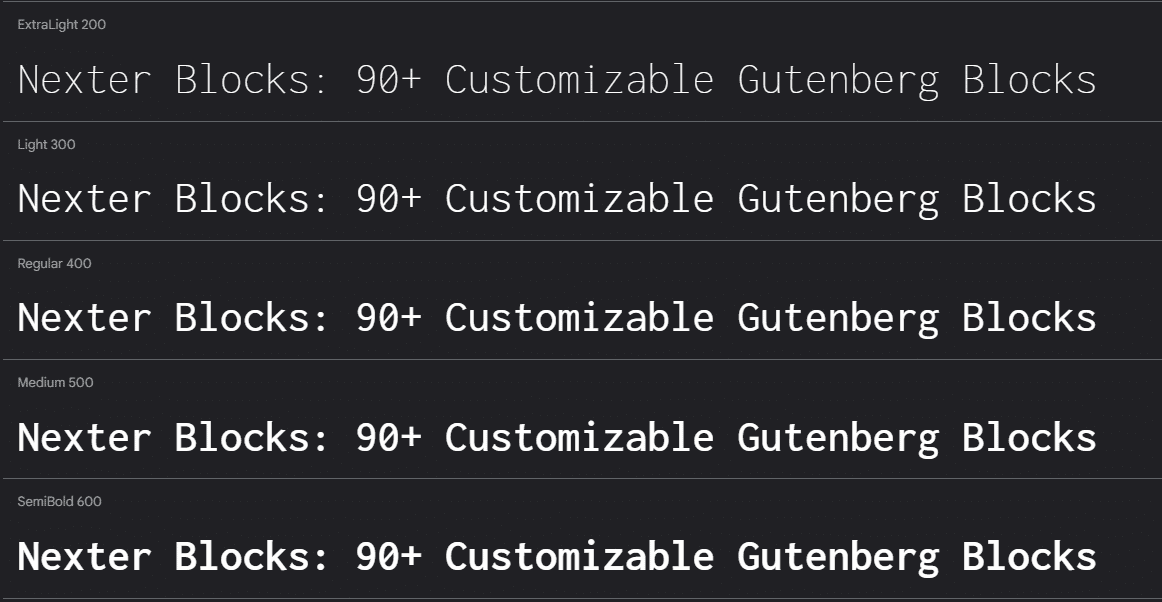Click the word "Nexter" in the Light preview
Image resolution: width=1162 pixels, height=602 pixels.
(x=84, y=199)
